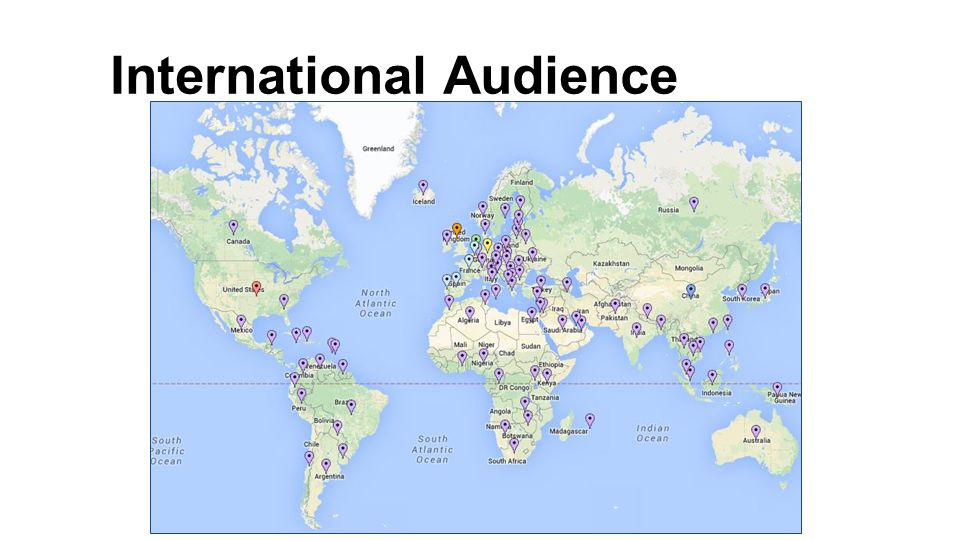The height and width of the screenshot is (540, 960).
Task: Select the yellow pin in northern Europe
Action: pos(487,245)
